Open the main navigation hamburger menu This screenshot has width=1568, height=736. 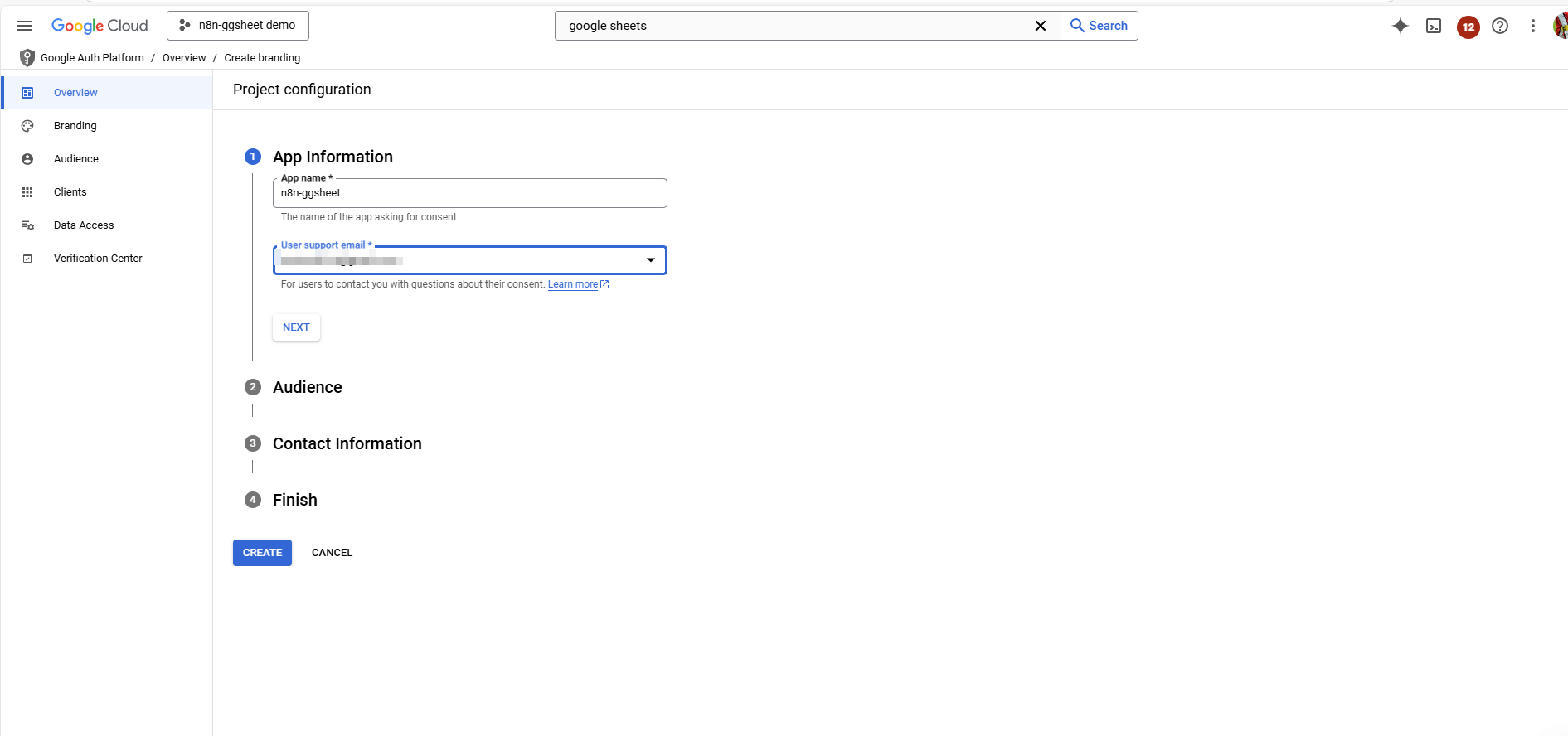[x=24, y=26]
